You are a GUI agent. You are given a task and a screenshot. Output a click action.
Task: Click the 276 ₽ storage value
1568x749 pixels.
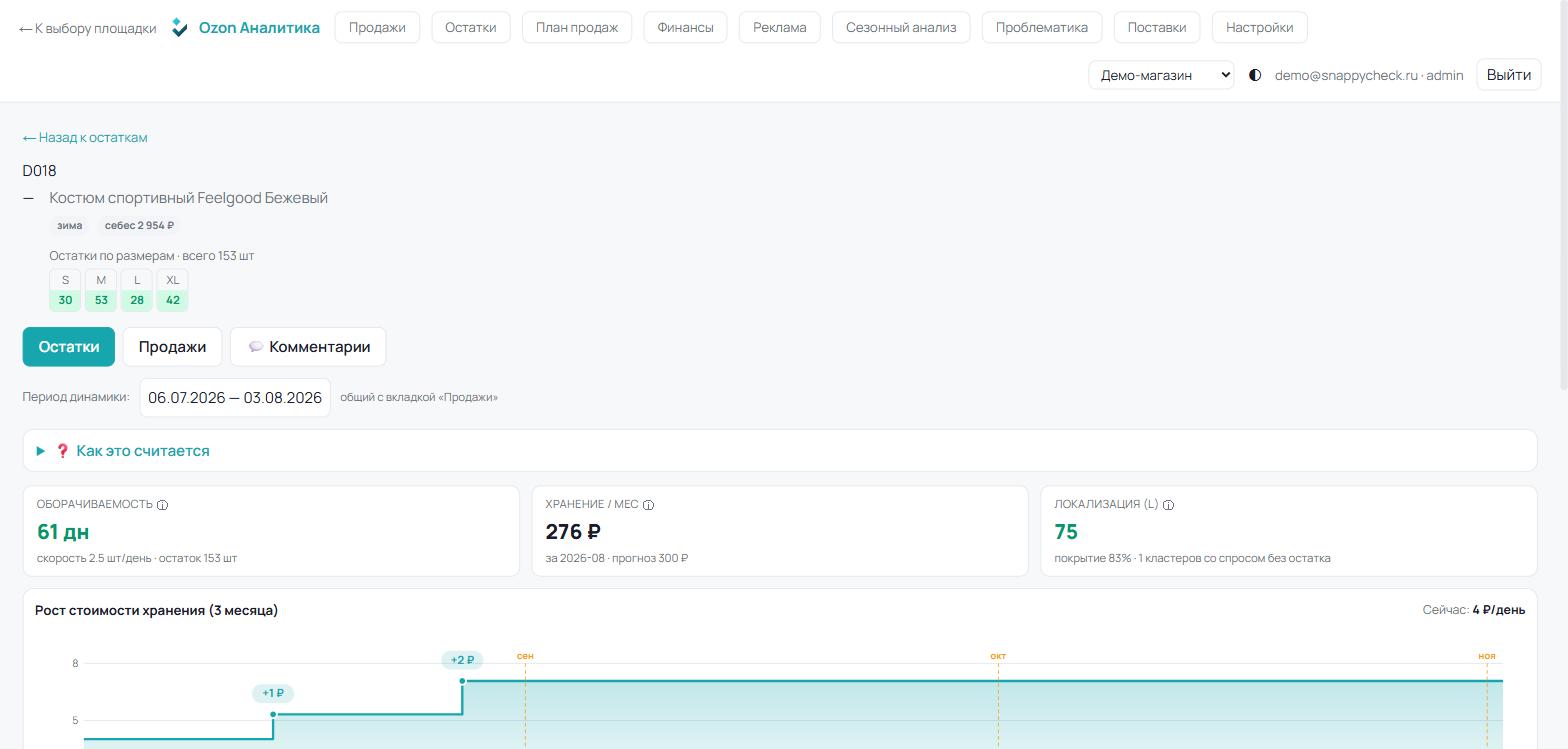coord(573,532)
